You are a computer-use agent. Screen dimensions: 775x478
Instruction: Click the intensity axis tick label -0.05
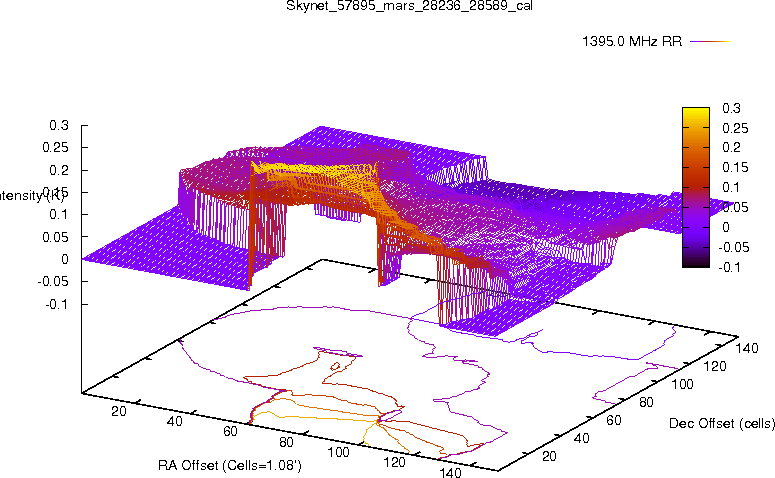tap(53, 282)
